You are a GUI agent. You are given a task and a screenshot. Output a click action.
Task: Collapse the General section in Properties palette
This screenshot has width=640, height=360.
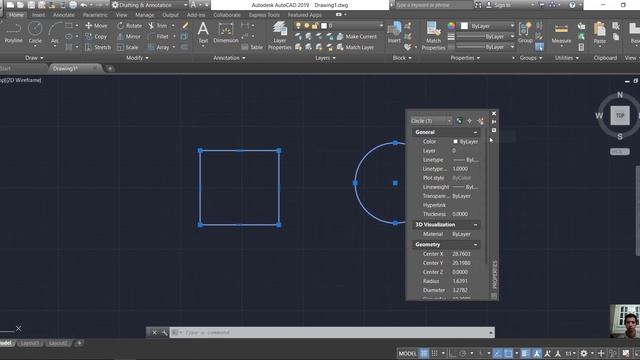click(x=476, y=132)
